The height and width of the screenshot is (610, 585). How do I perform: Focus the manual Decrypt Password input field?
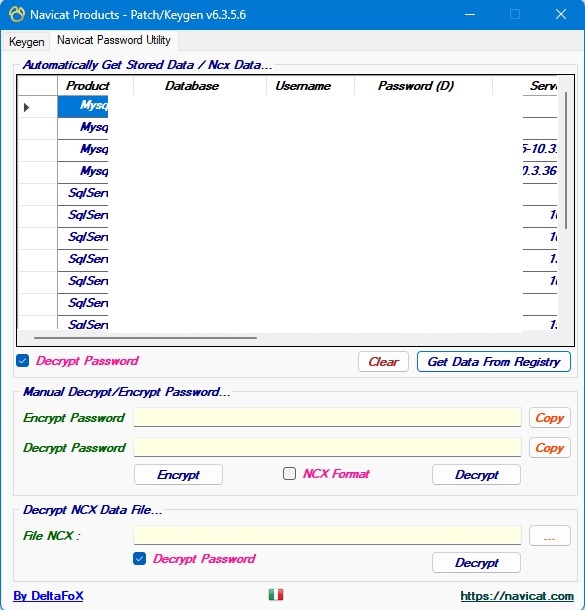pos(327,447)
